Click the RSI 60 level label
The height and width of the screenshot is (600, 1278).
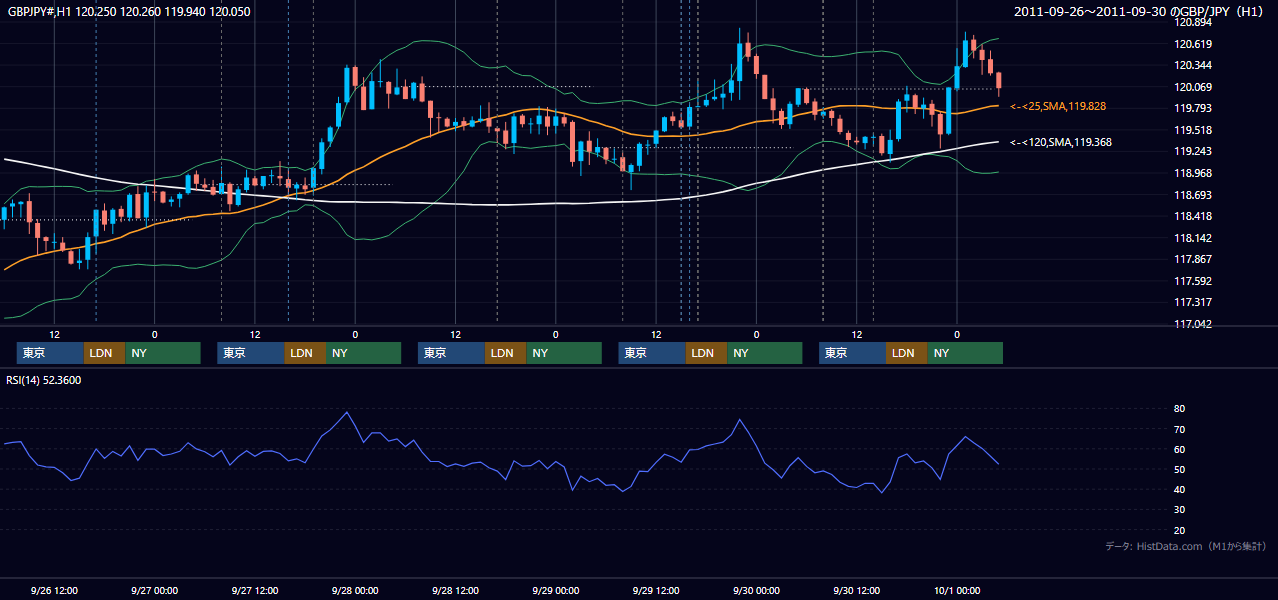tap(1179, 449)
